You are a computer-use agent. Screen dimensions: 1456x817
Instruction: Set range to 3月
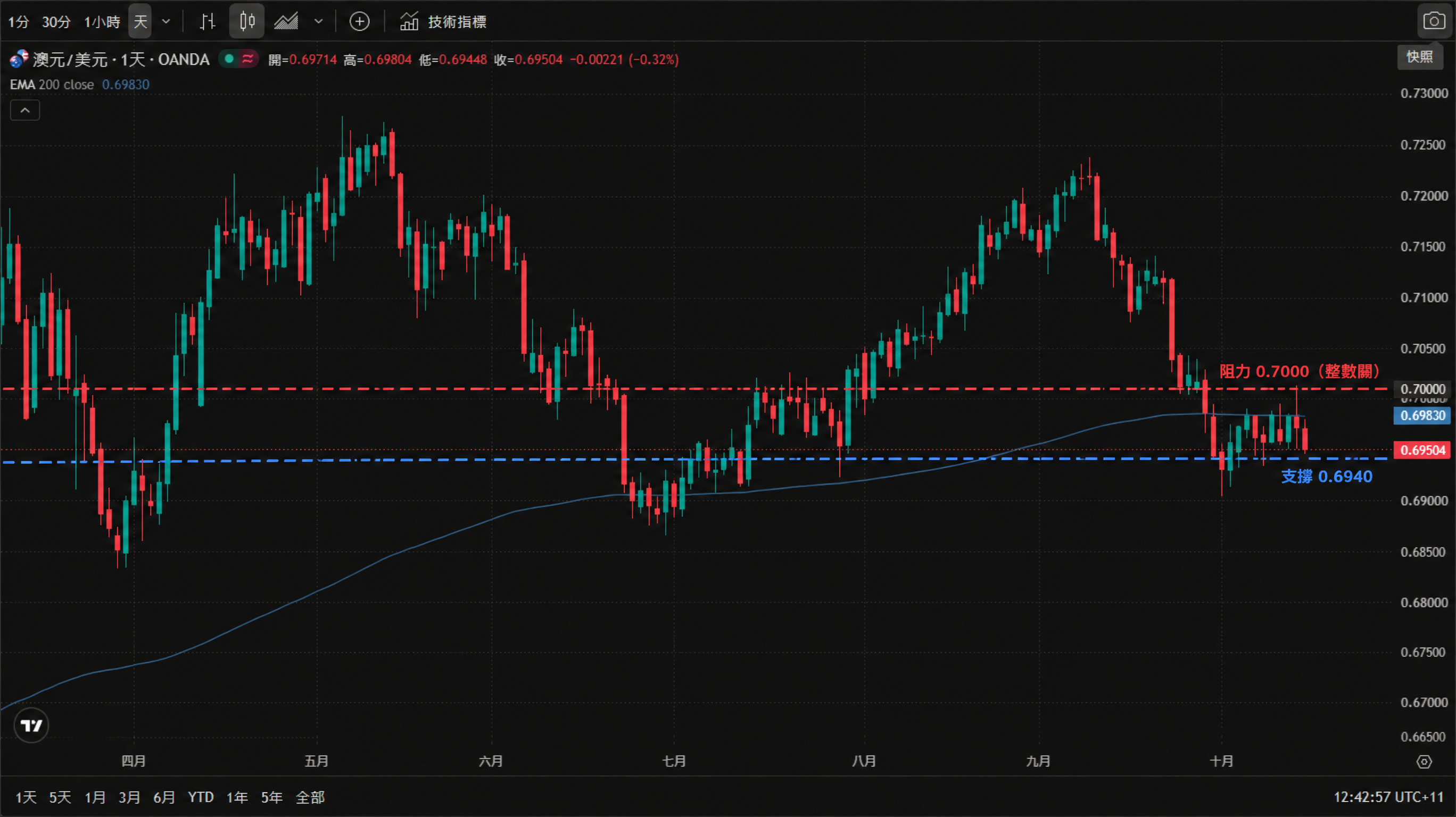point(129,798)
